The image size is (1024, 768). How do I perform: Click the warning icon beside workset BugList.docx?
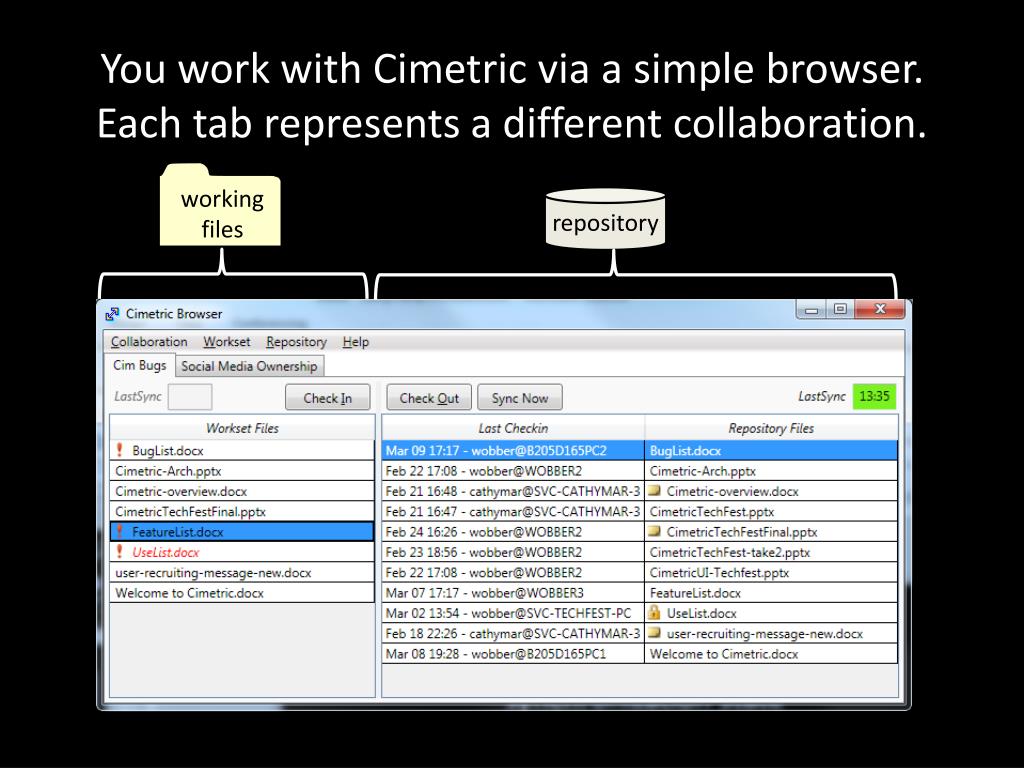point(120,450)
